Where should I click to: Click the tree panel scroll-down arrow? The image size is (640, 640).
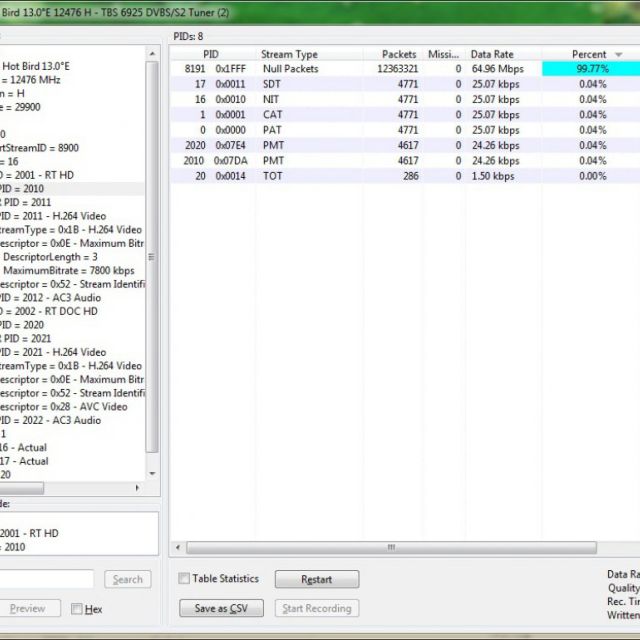152,474
